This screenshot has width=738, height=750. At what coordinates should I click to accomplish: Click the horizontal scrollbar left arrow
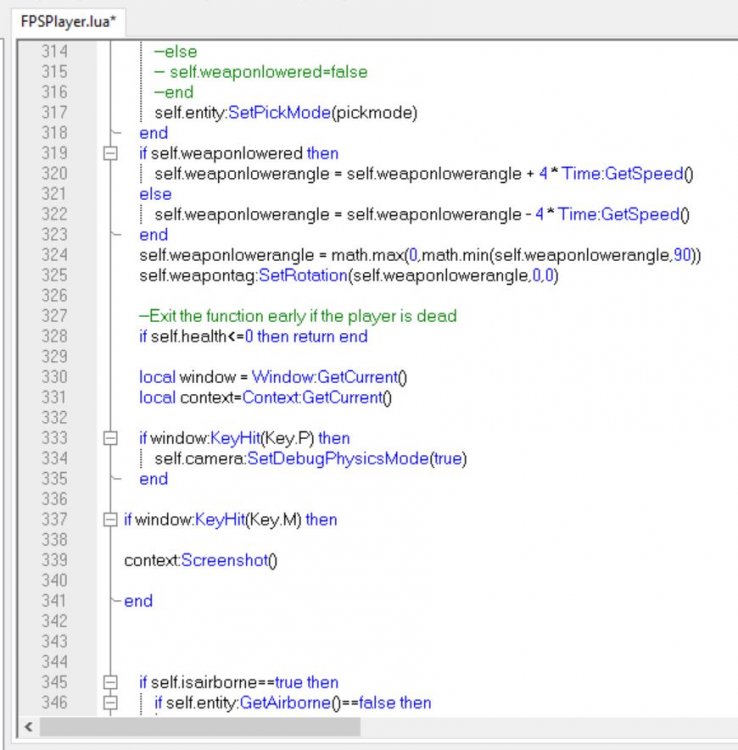29,727
